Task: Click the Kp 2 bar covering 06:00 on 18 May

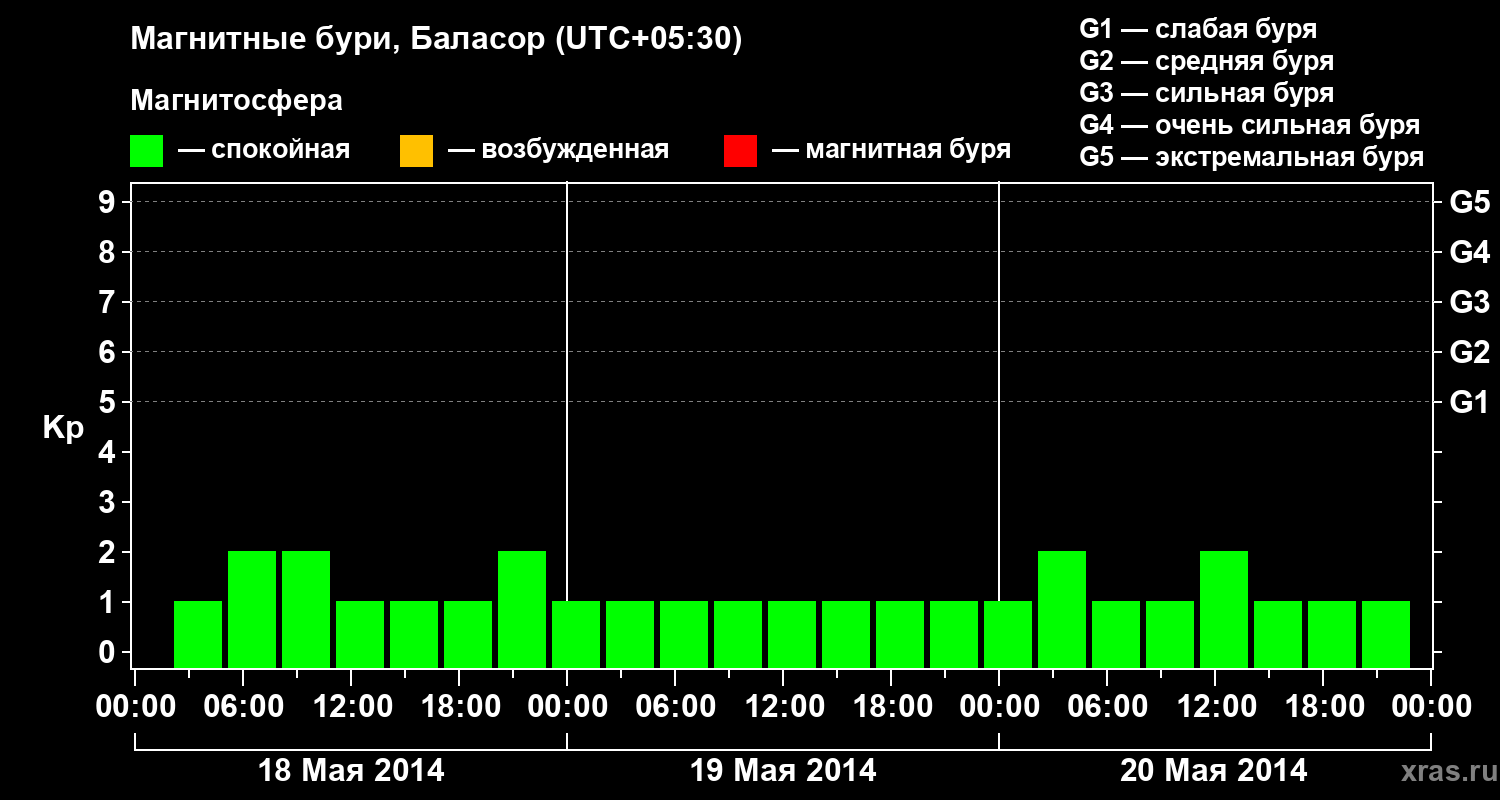Action: 252,609
